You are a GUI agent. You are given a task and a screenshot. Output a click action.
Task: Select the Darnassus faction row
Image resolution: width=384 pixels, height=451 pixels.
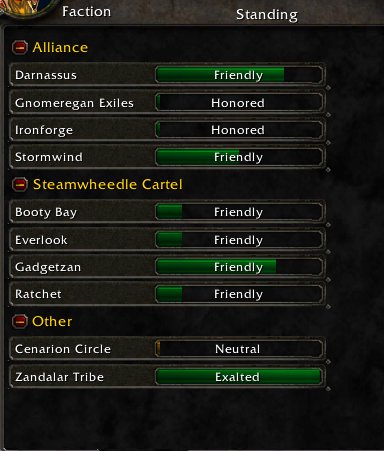[168, 75]
